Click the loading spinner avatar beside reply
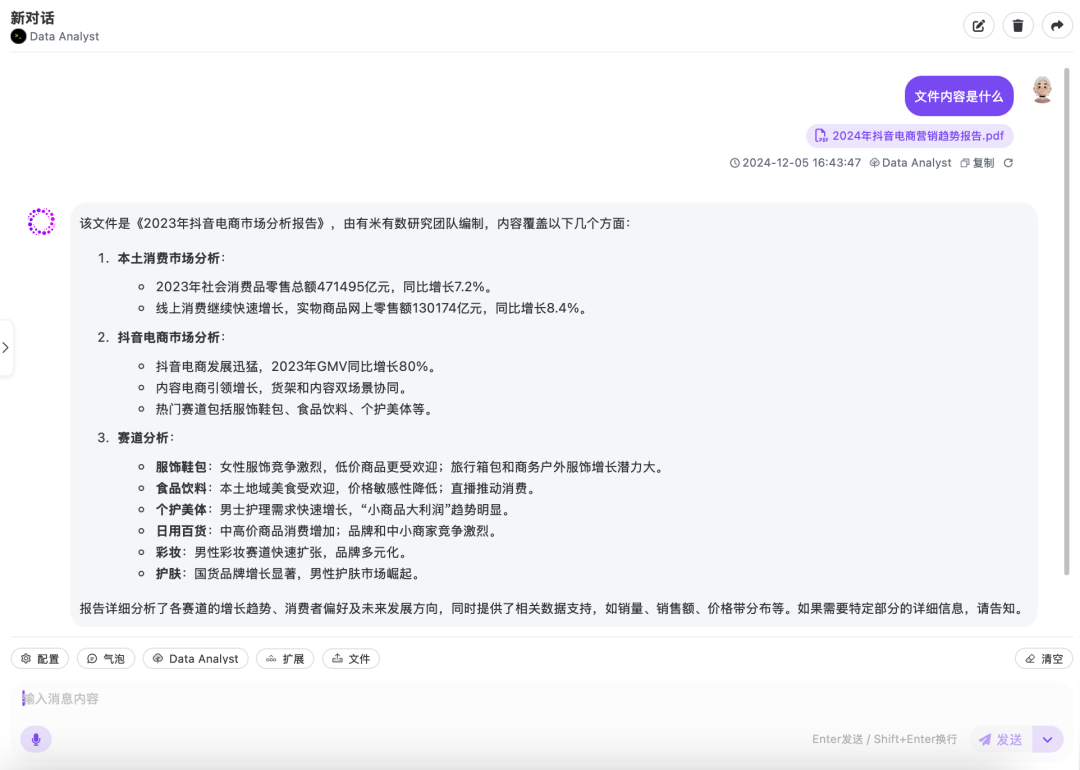Viewport: 1080px width, 770px height. 41,221
